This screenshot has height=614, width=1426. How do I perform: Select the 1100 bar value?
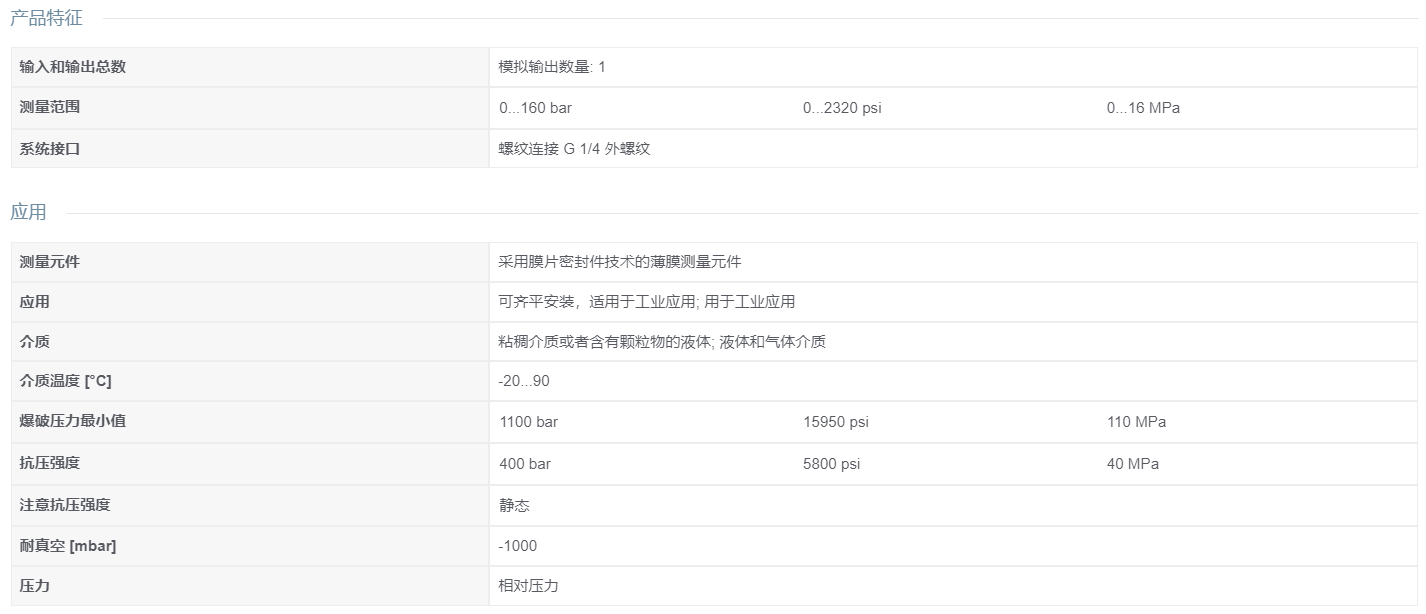529,422
